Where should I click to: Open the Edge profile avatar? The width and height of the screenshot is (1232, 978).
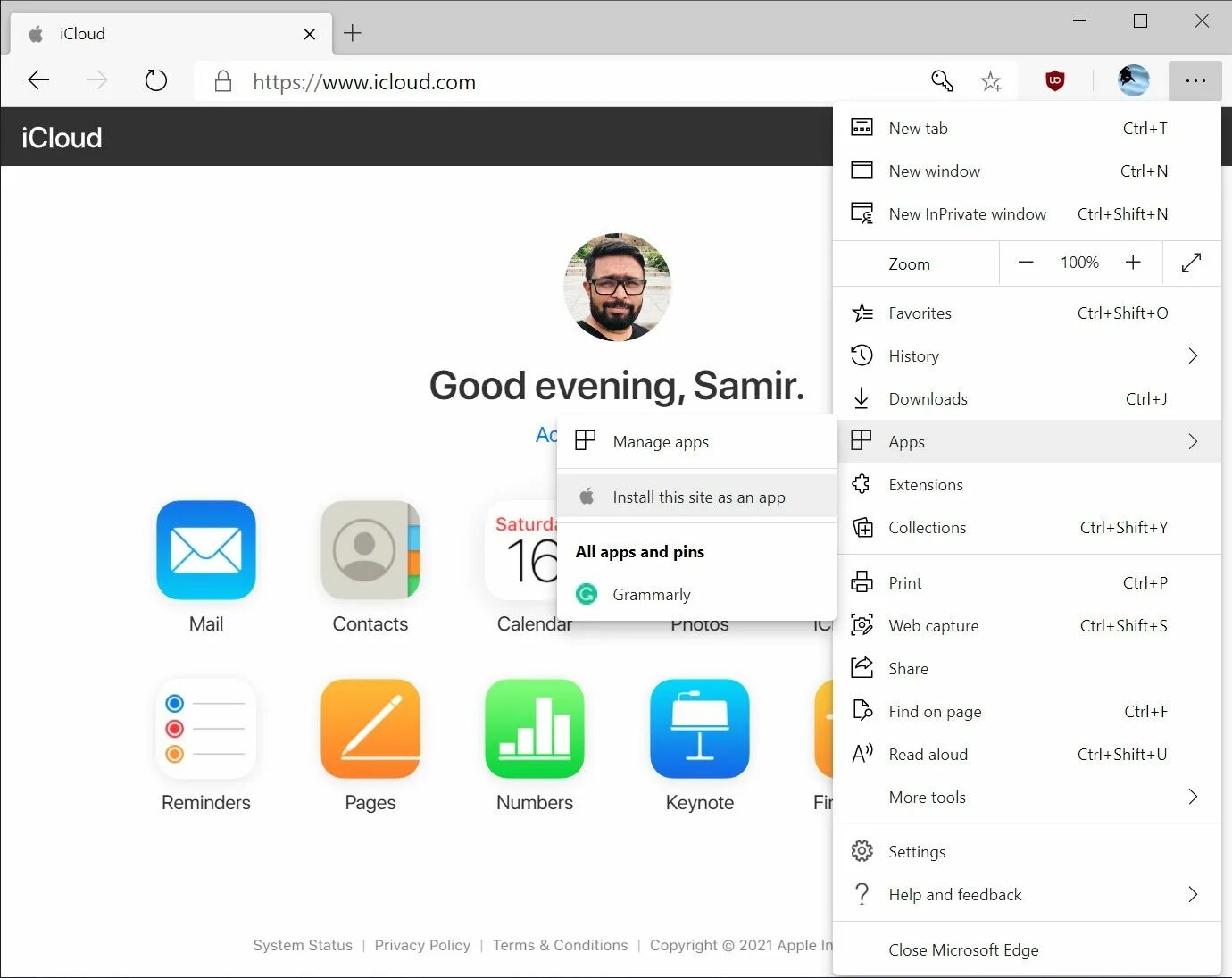click(1134, 81)
